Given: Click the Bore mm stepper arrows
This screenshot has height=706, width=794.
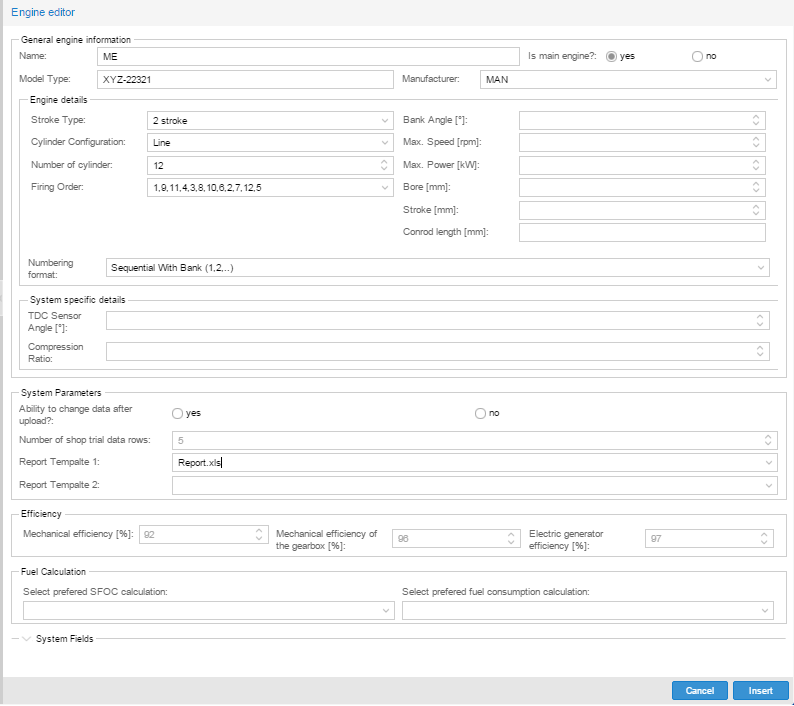Looking at the screenshot, I should point(756,187).
